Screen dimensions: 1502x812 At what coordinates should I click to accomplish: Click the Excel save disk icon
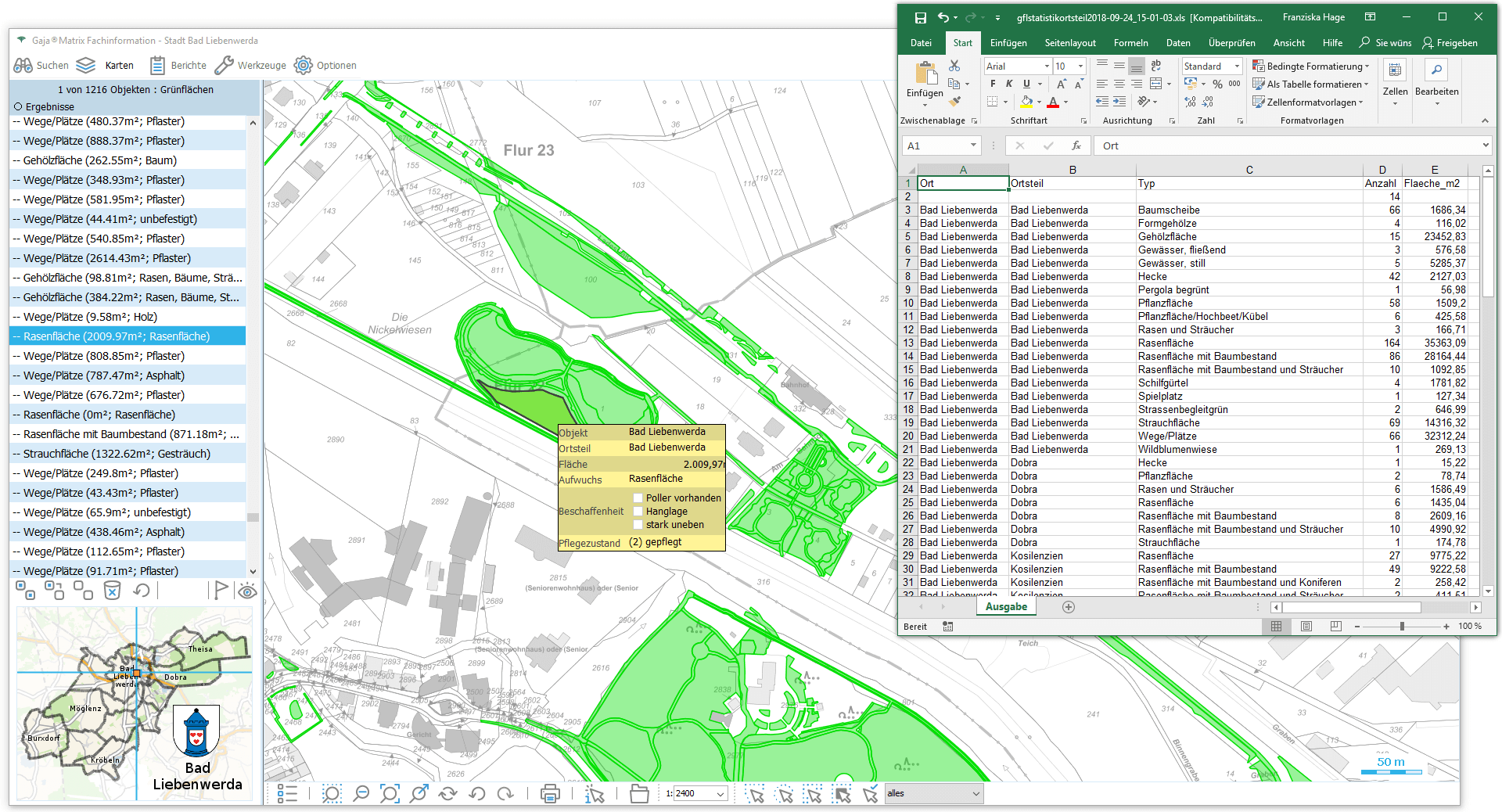(920, 17)
